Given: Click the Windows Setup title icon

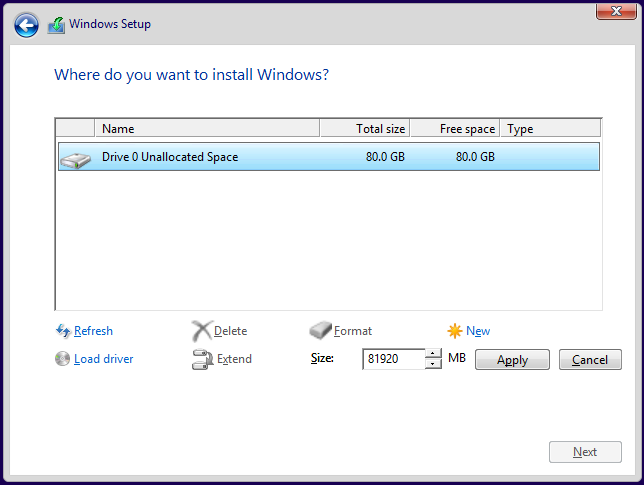Looking at the screenshot, I should (x=57, y=25).
